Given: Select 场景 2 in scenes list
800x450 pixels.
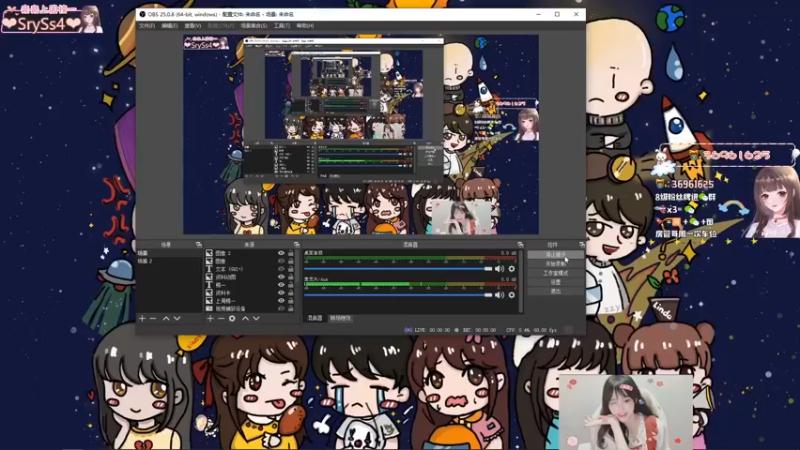Looking at the screenshot, I should 169,261.
